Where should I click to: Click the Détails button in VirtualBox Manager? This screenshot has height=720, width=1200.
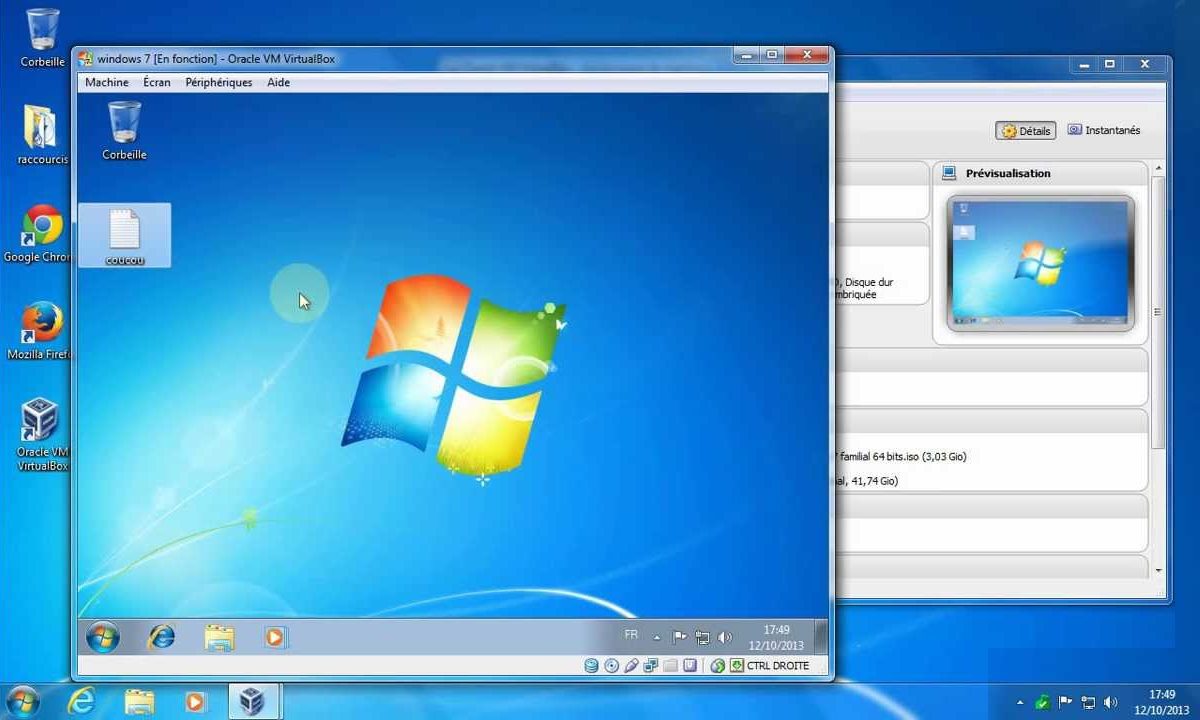click(1026, 131)
